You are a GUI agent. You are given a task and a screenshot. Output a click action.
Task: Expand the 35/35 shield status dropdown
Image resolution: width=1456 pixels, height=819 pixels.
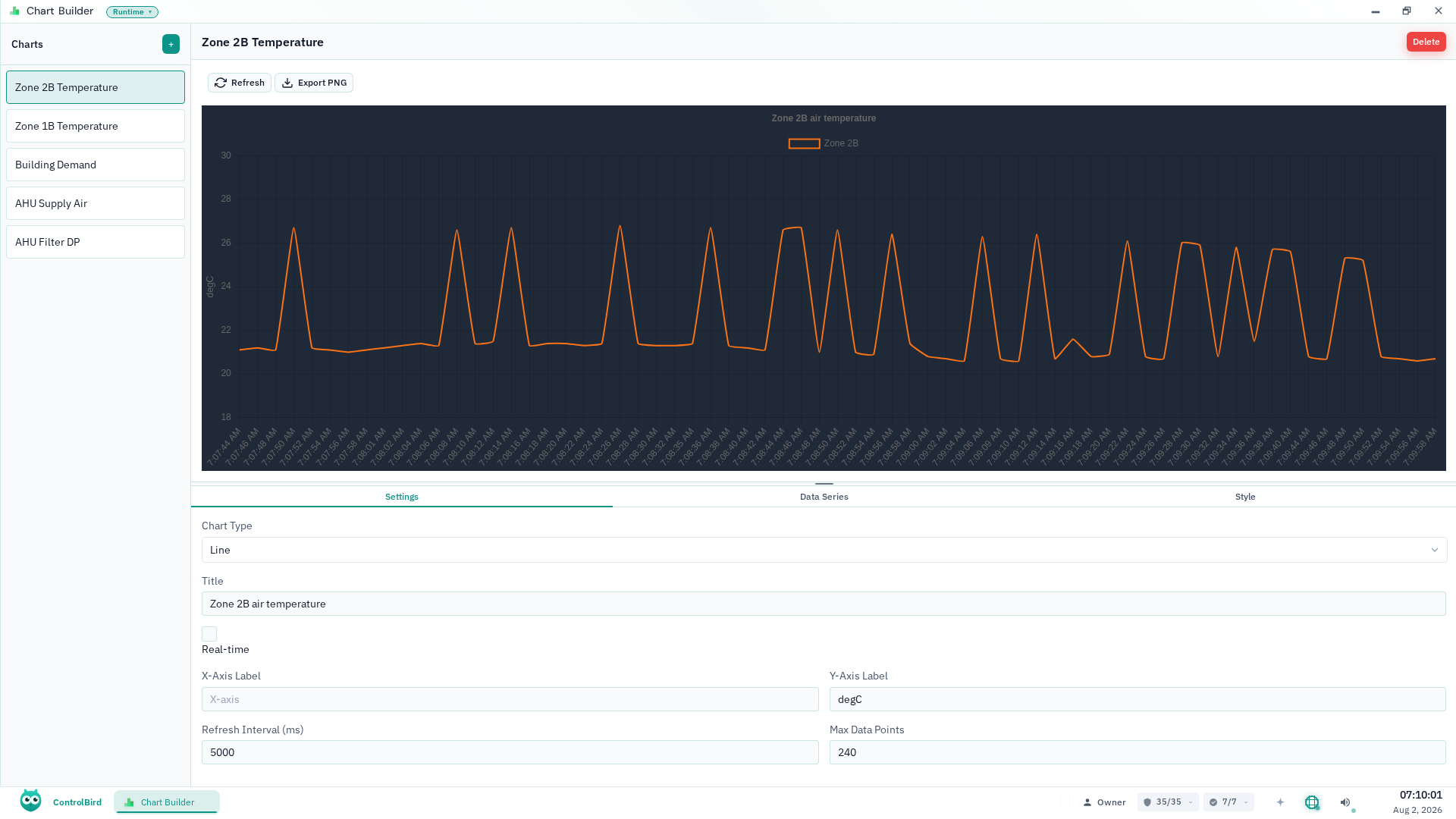1168,802
